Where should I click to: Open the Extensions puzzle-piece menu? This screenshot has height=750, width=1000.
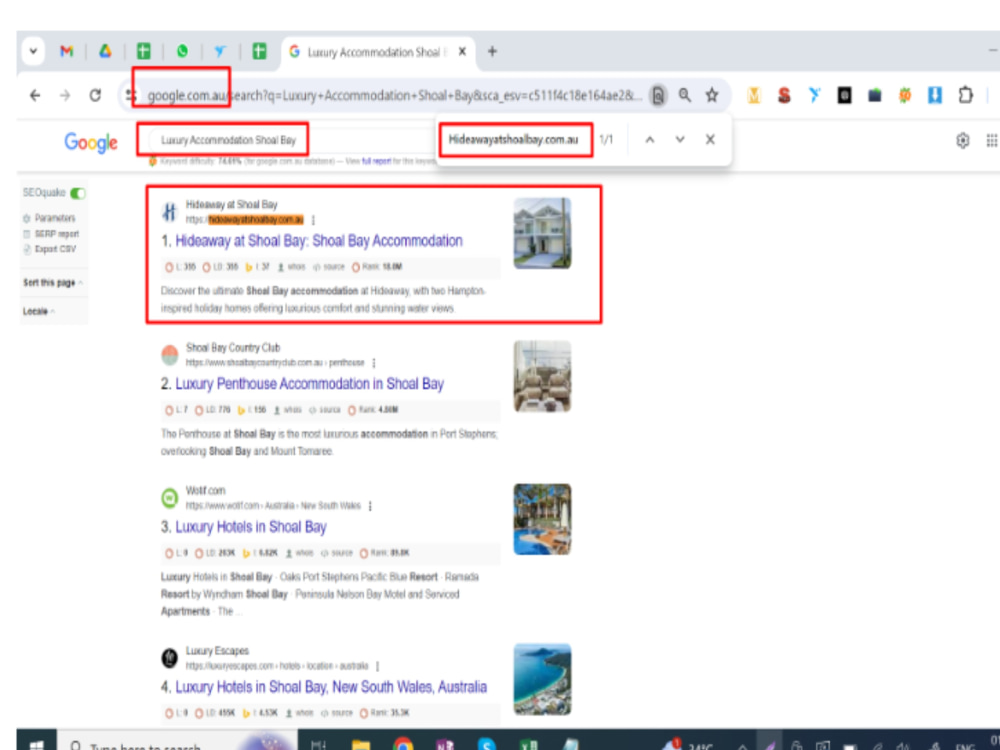[966, 96]
